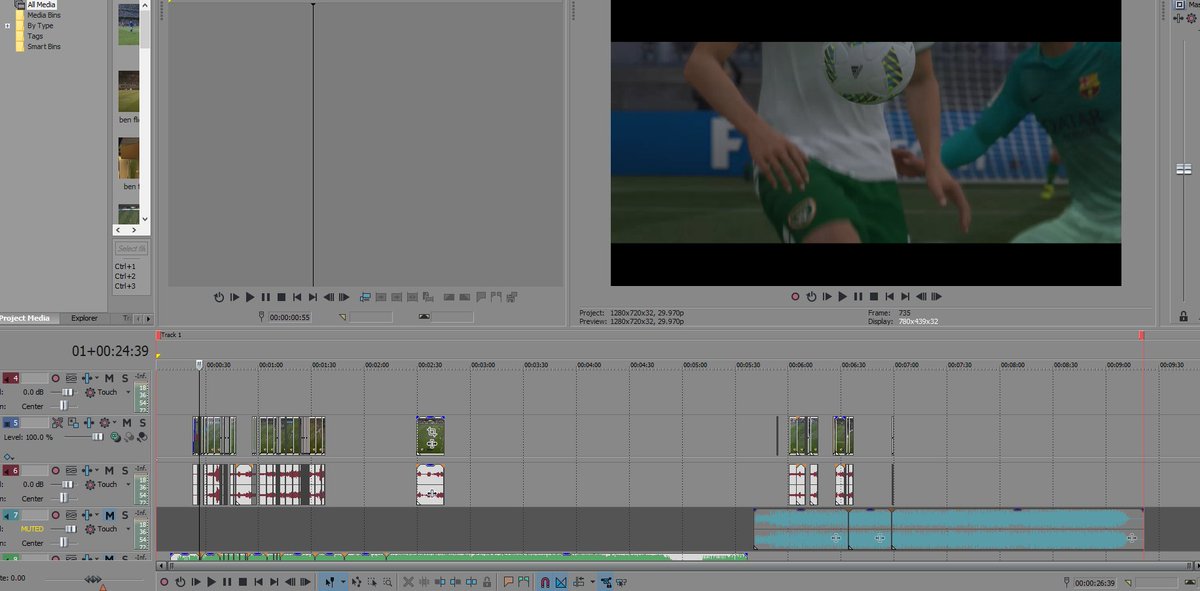The height and width of the screenshot is (591, 1200).
Task: Stop timeline playback in bottom transport bar
Action: coord(243,581)
